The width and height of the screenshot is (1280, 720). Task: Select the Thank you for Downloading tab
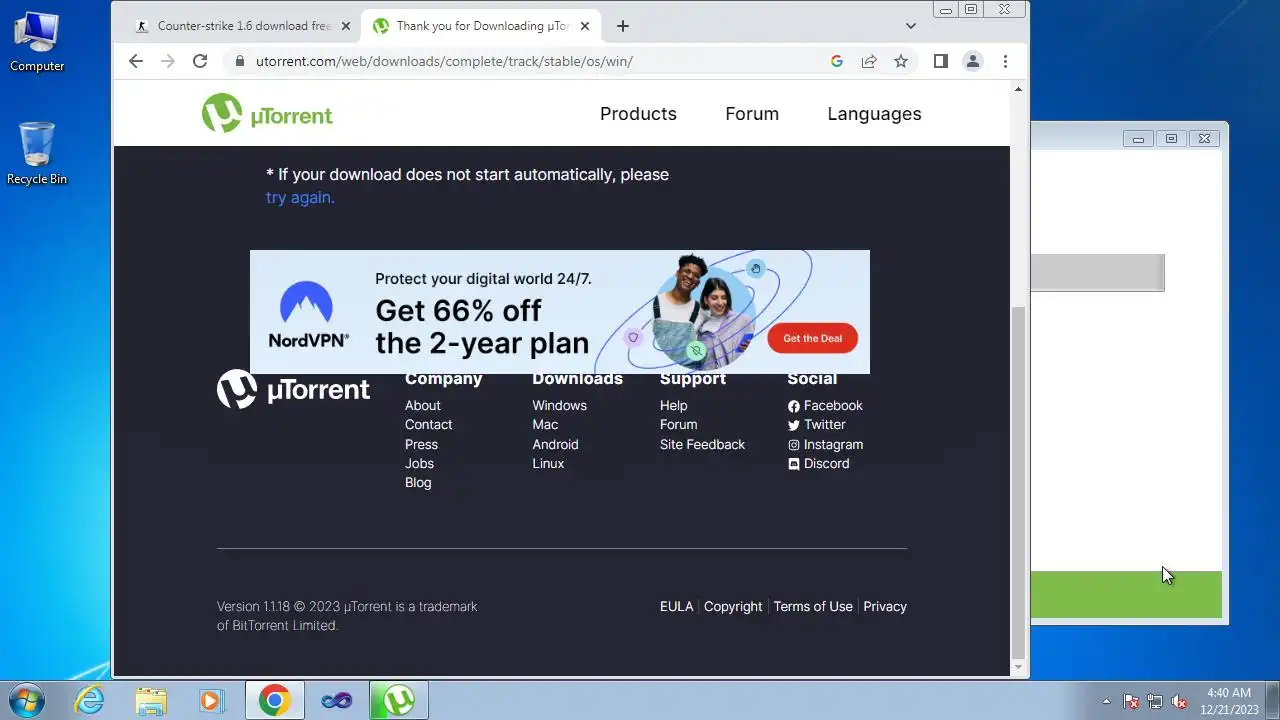[481, 26]
